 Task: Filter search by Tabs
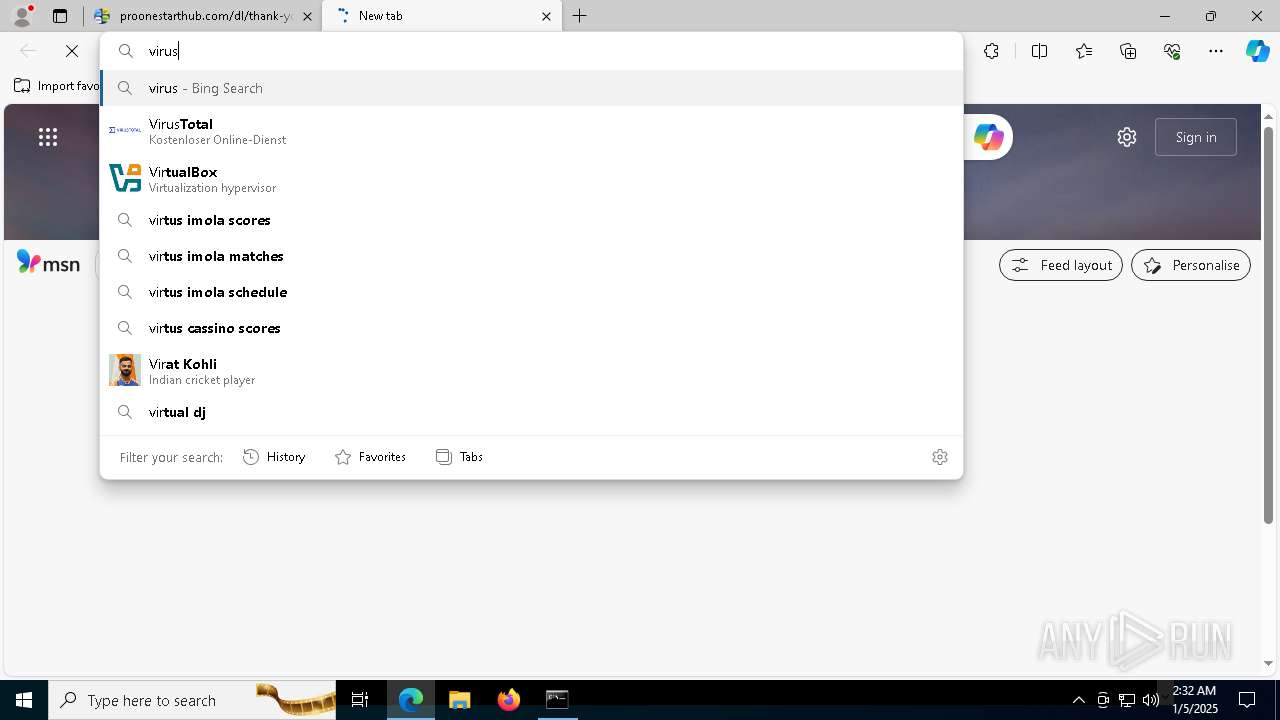click(x=460, y=457)
